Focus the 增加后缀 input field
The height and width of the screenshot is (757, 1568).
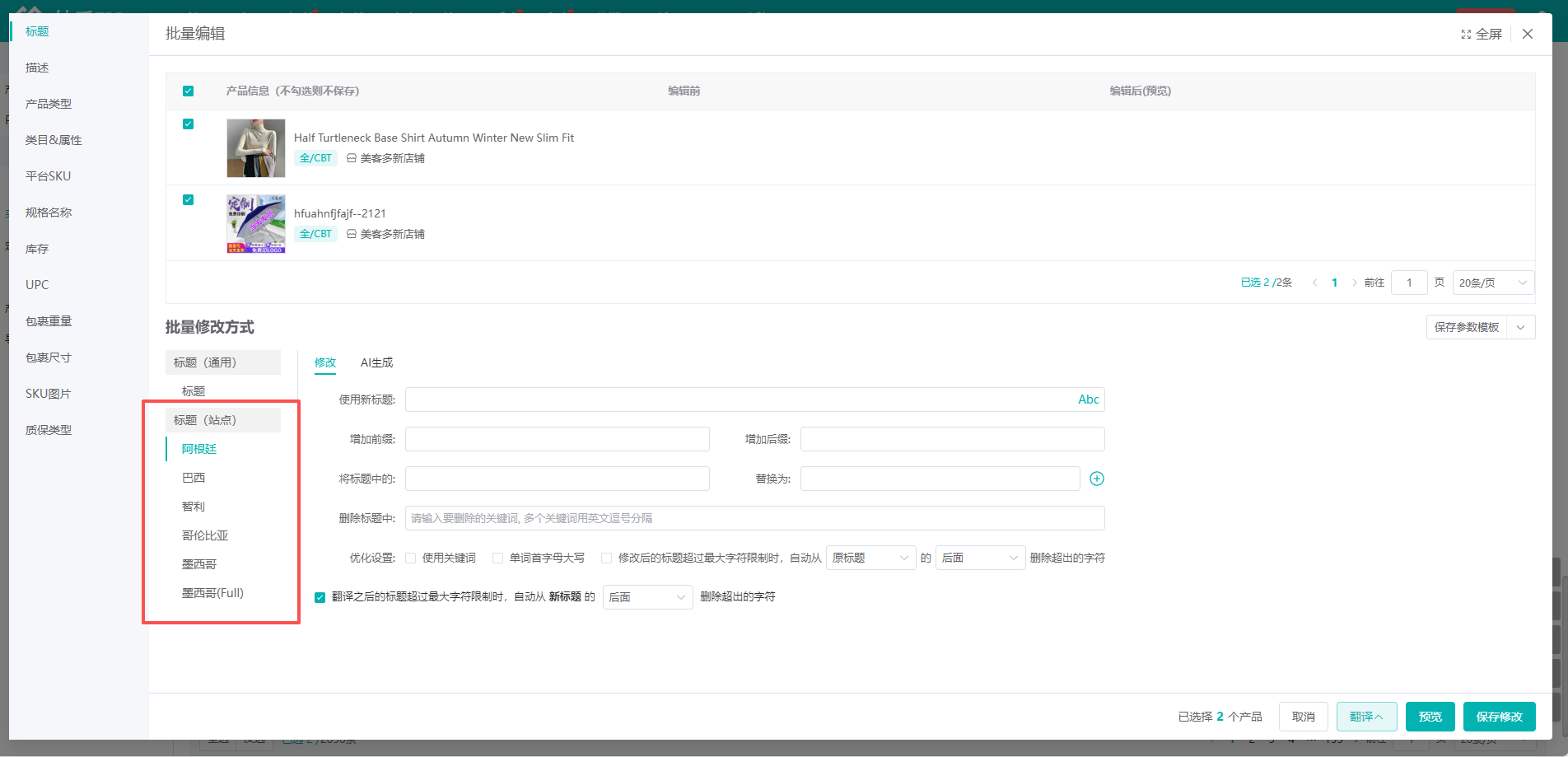pos(953,439)
